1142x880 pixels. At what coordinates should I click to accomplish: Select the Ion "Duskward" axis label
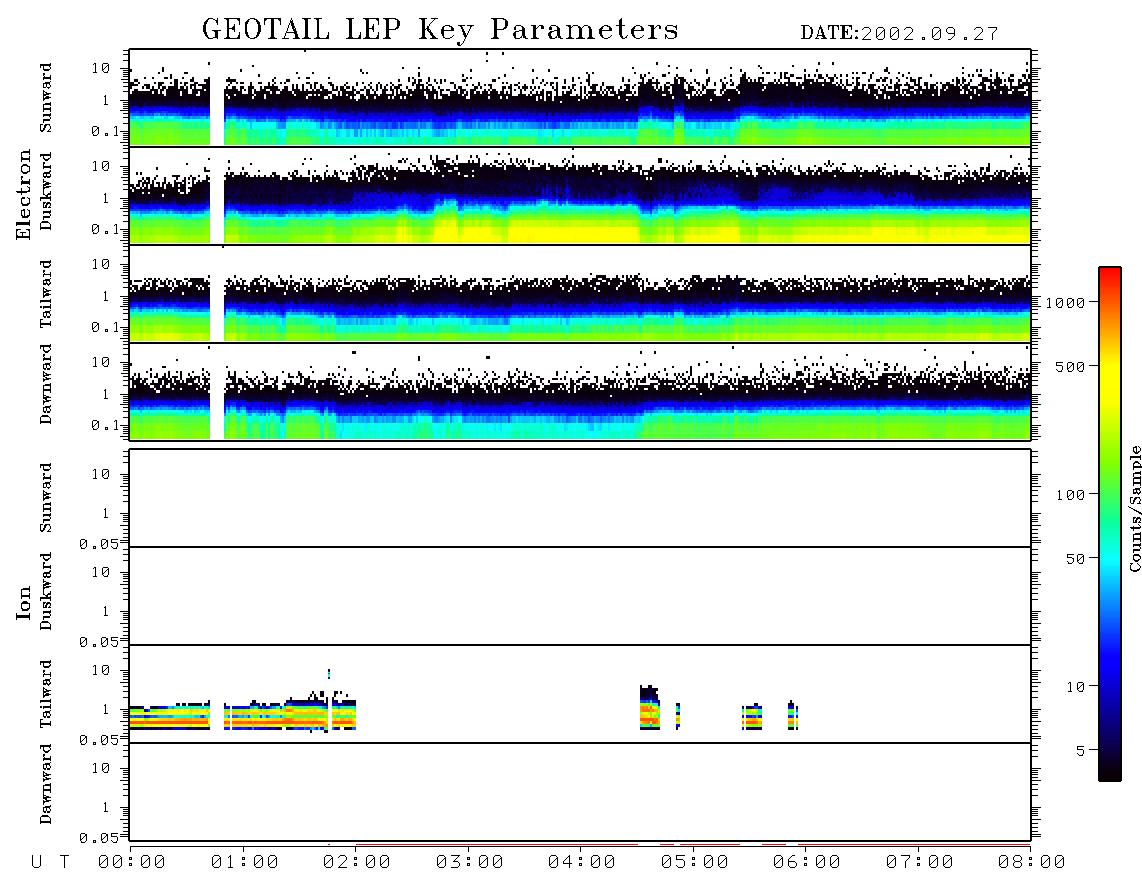point(46,591)
